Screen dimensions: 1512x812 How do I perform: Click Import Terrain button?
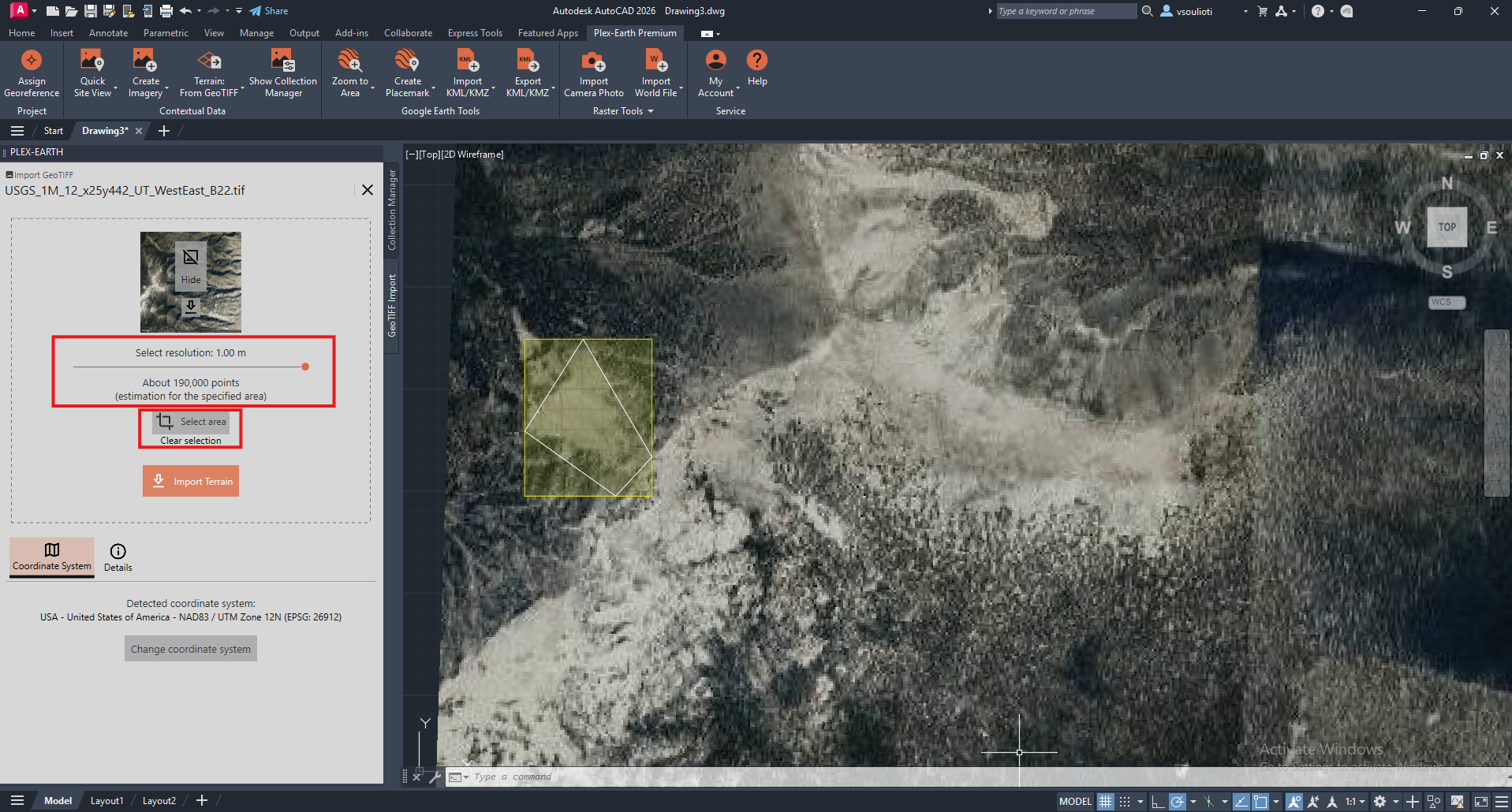point(191,481)
